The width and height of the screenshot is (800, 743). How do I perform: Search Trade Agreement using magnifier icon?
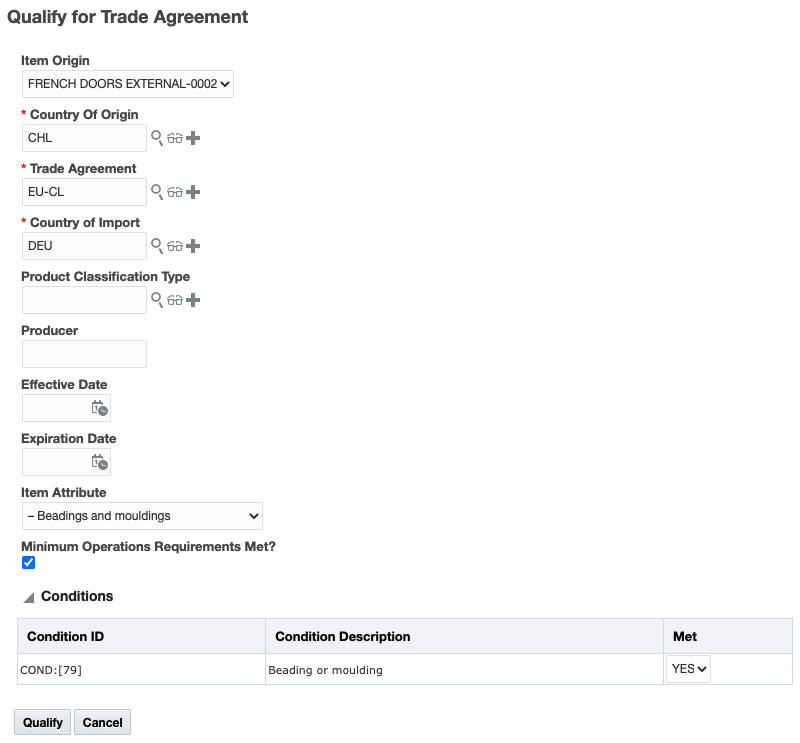[x=157, y=192]
